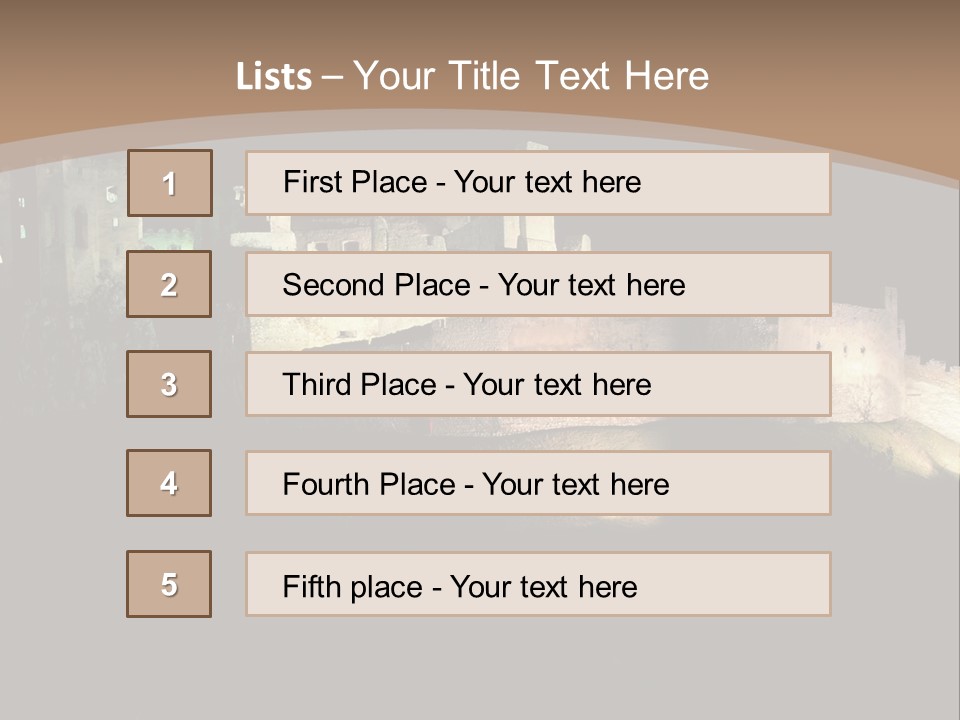The width and height of the screenshot is (960, 720).
Task: Select the number 2 square
Action: (169, 284)
